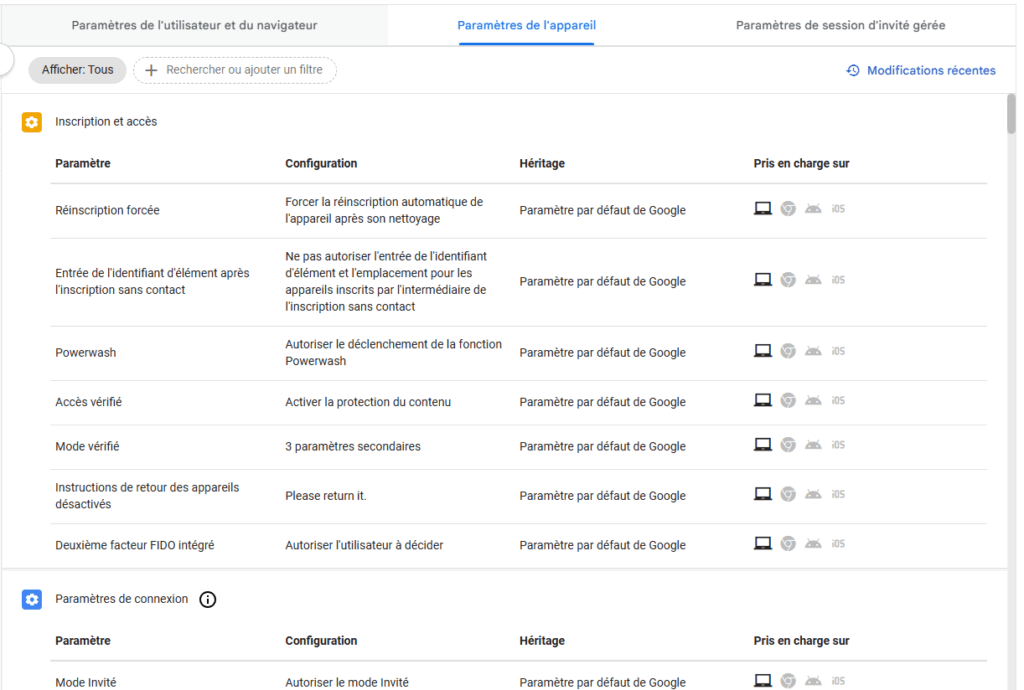Open the Powerwash setting
The height and width of the screenshot is (690, 1024).
pos(86,353)
